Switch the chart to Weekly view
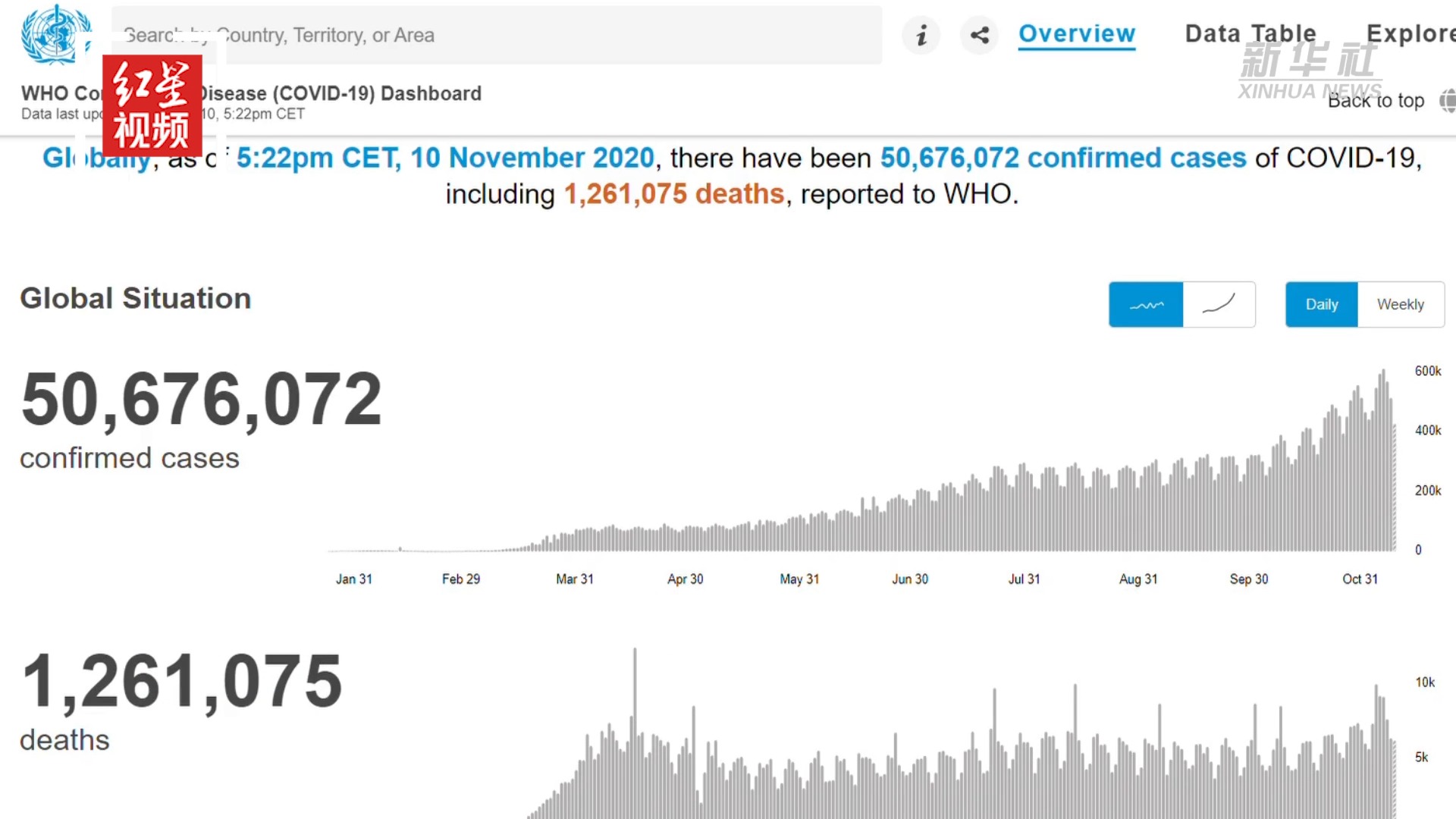 [x=1400, y=305]
